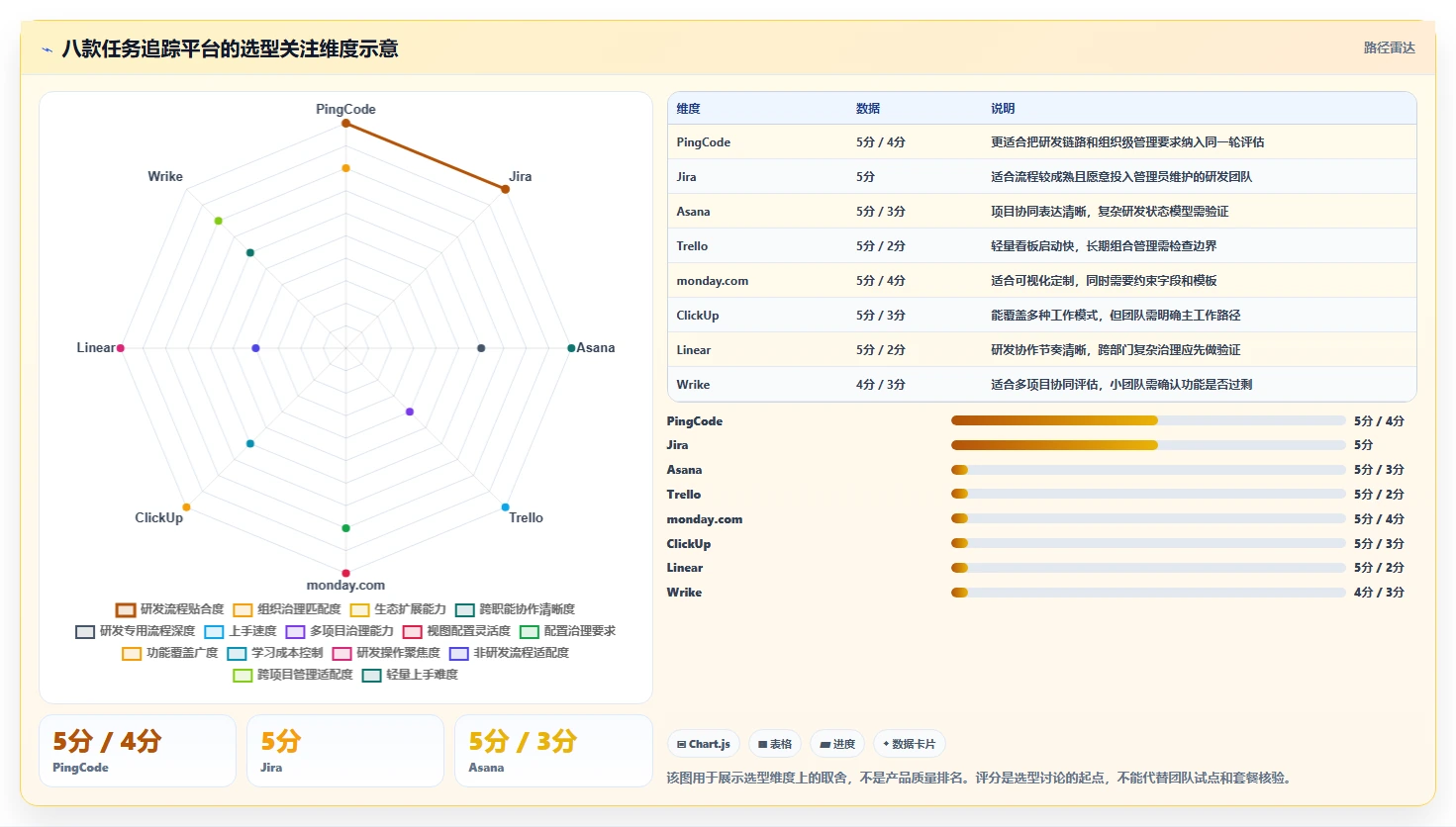The height and width of the screenshot is (827, 1456).
Task: Click the lightning icon beside the page title
Action: (47, 49)
